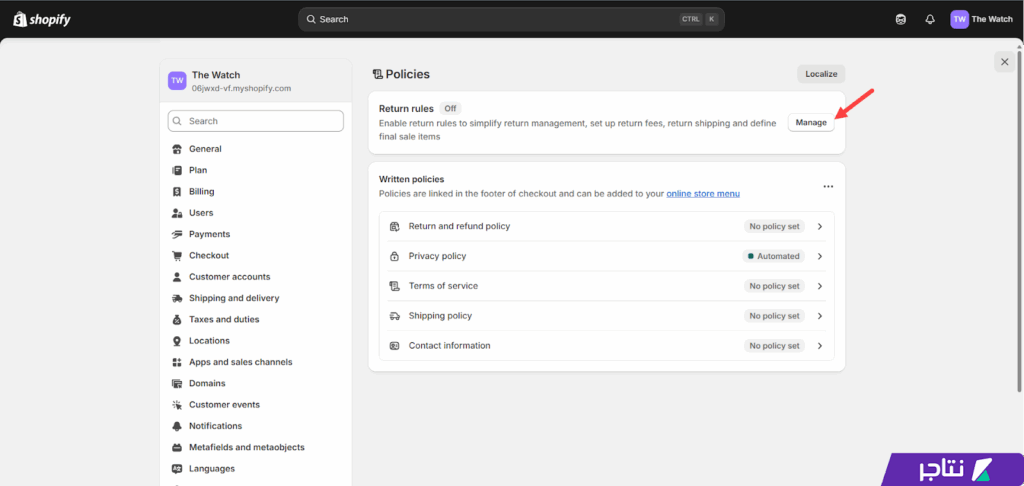Expand the Shipping policy row chevron
Viewport: 1024px width, 486px height.
pos(820,316)
